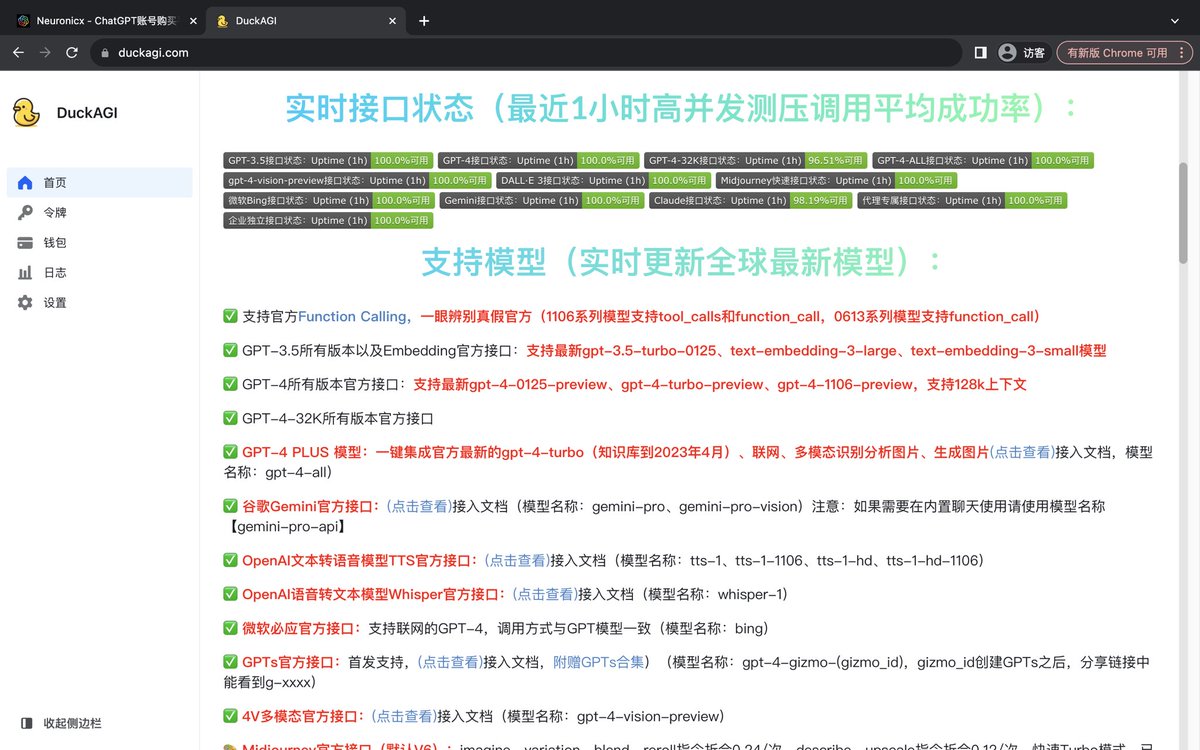Screen dimensions: 1200x750
Task: Open the 钱包 wallet sidebar item
Action: coord(100,243)
